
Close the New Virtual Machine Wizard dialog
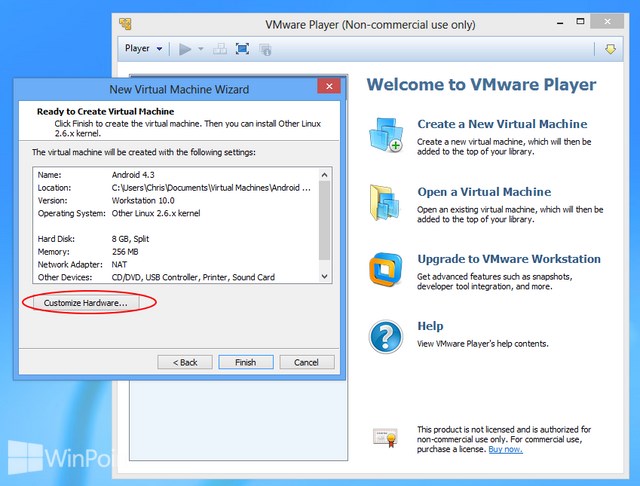(329, 86)
